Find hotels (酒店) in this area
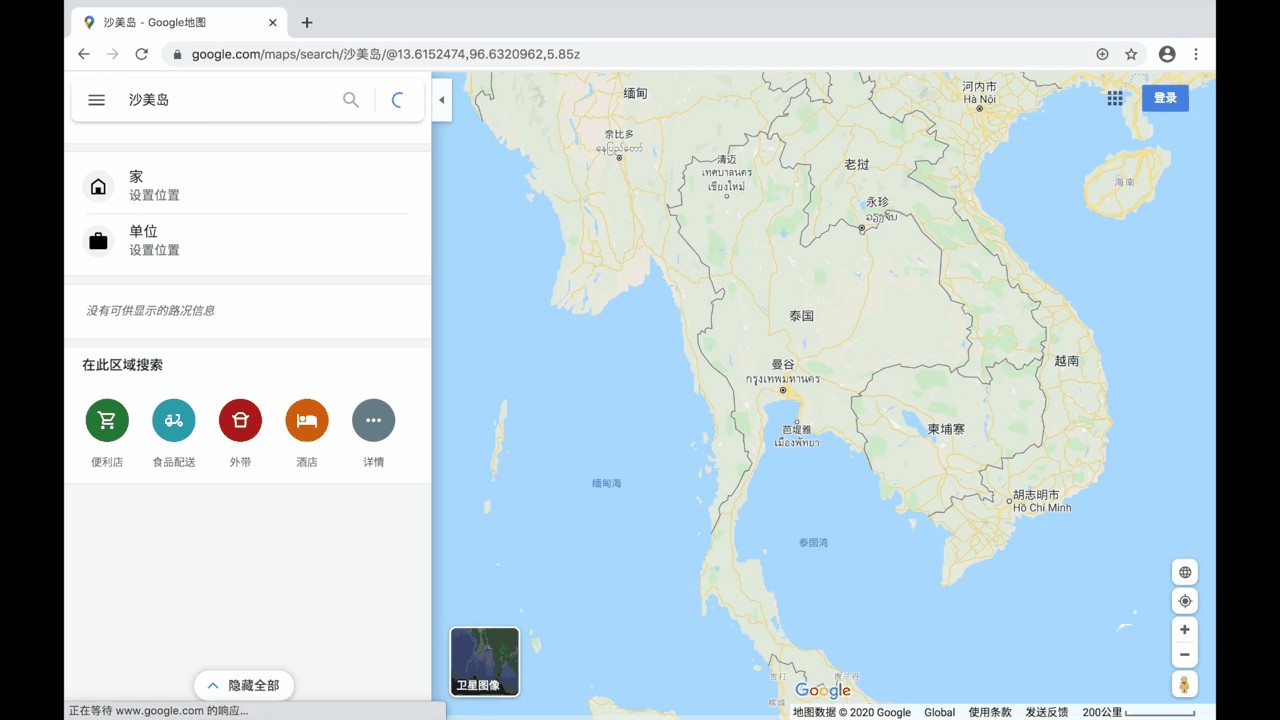The height and width of the screenshot is (720, 1280). pyautogui.click(x=307, y=421)
